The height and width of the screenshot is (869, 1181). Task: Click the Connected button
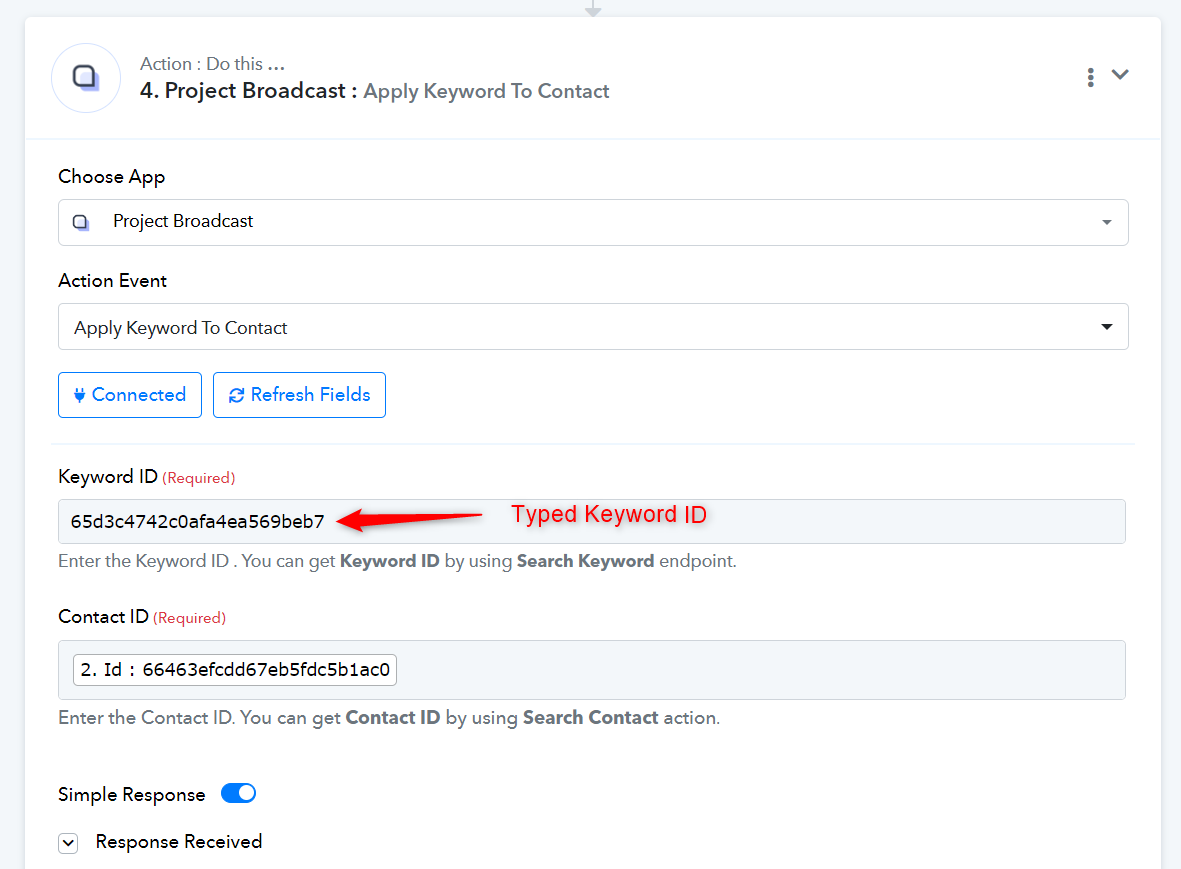coord(130,395)
